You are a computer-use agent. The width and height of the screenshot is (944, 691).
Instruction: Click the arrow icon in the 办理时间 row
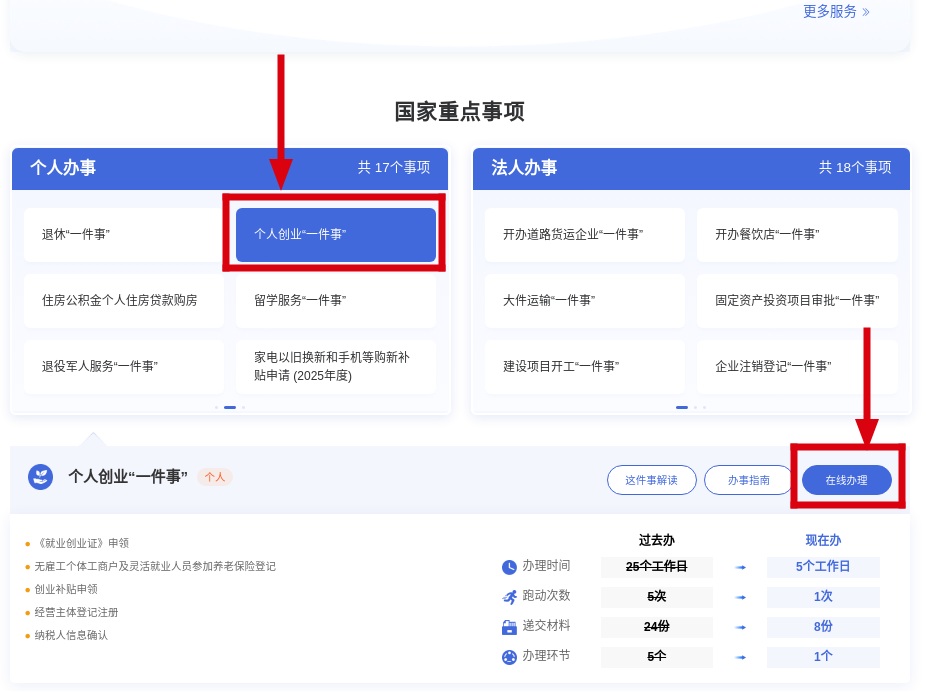(x=740, y=567)
